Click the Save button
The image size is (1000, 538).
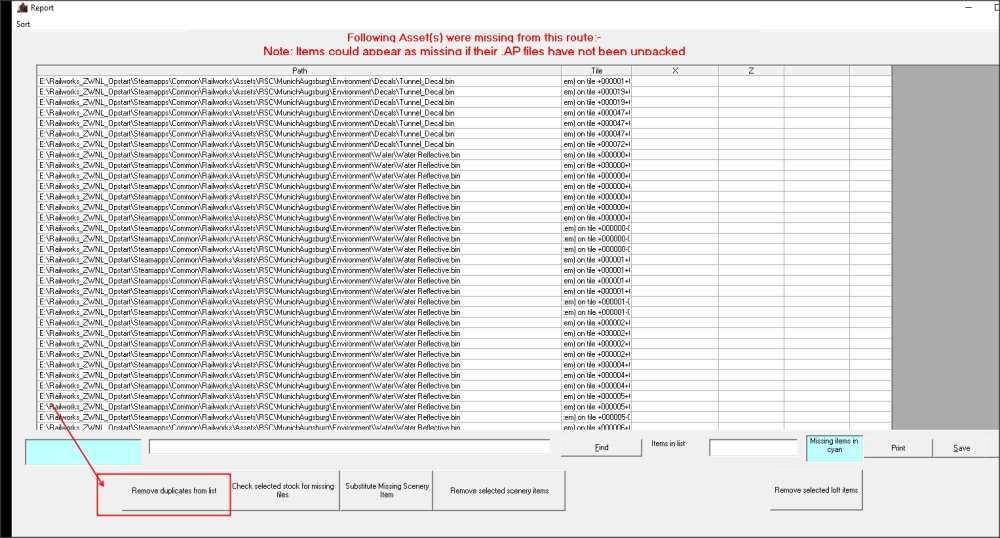(x=961, y=448)
